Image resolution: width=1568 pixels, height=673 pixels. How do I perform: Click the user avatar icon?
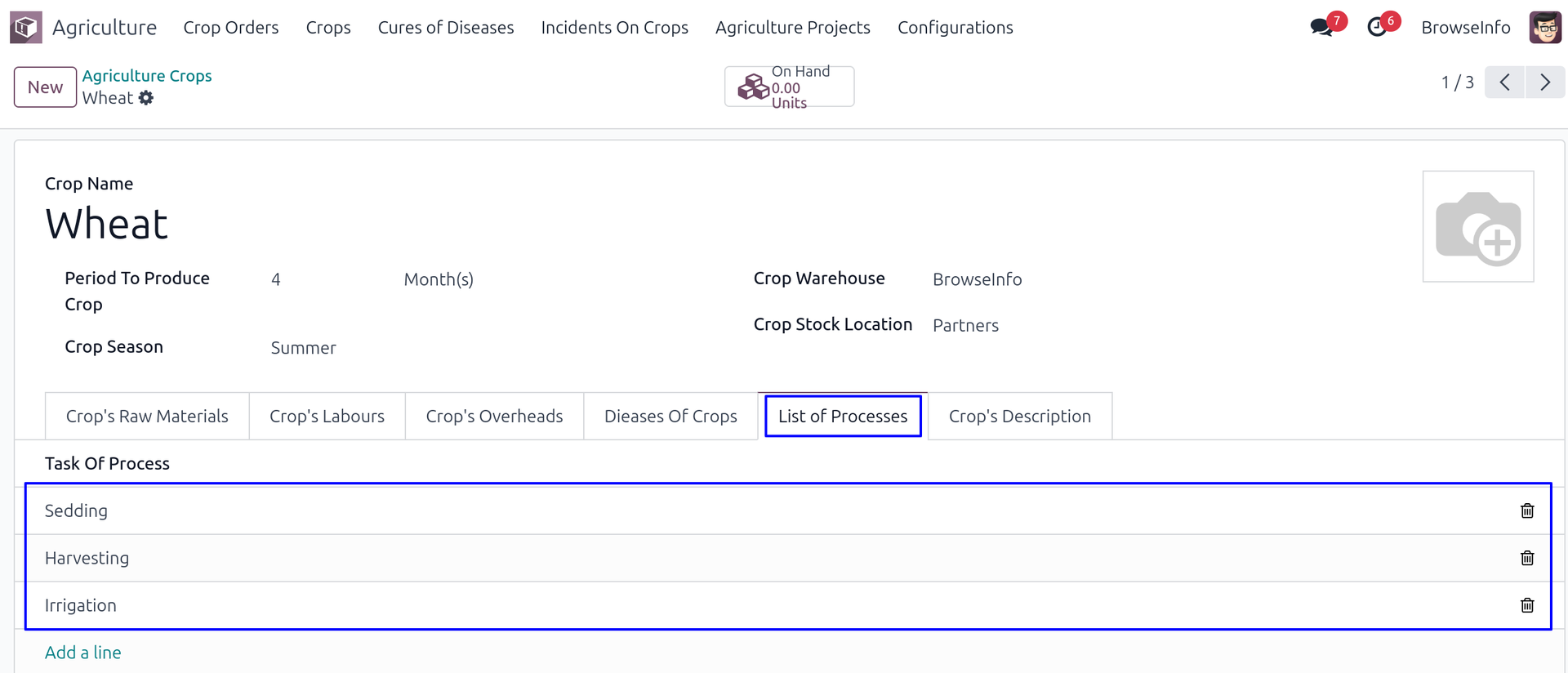[x=1545, y=27]
